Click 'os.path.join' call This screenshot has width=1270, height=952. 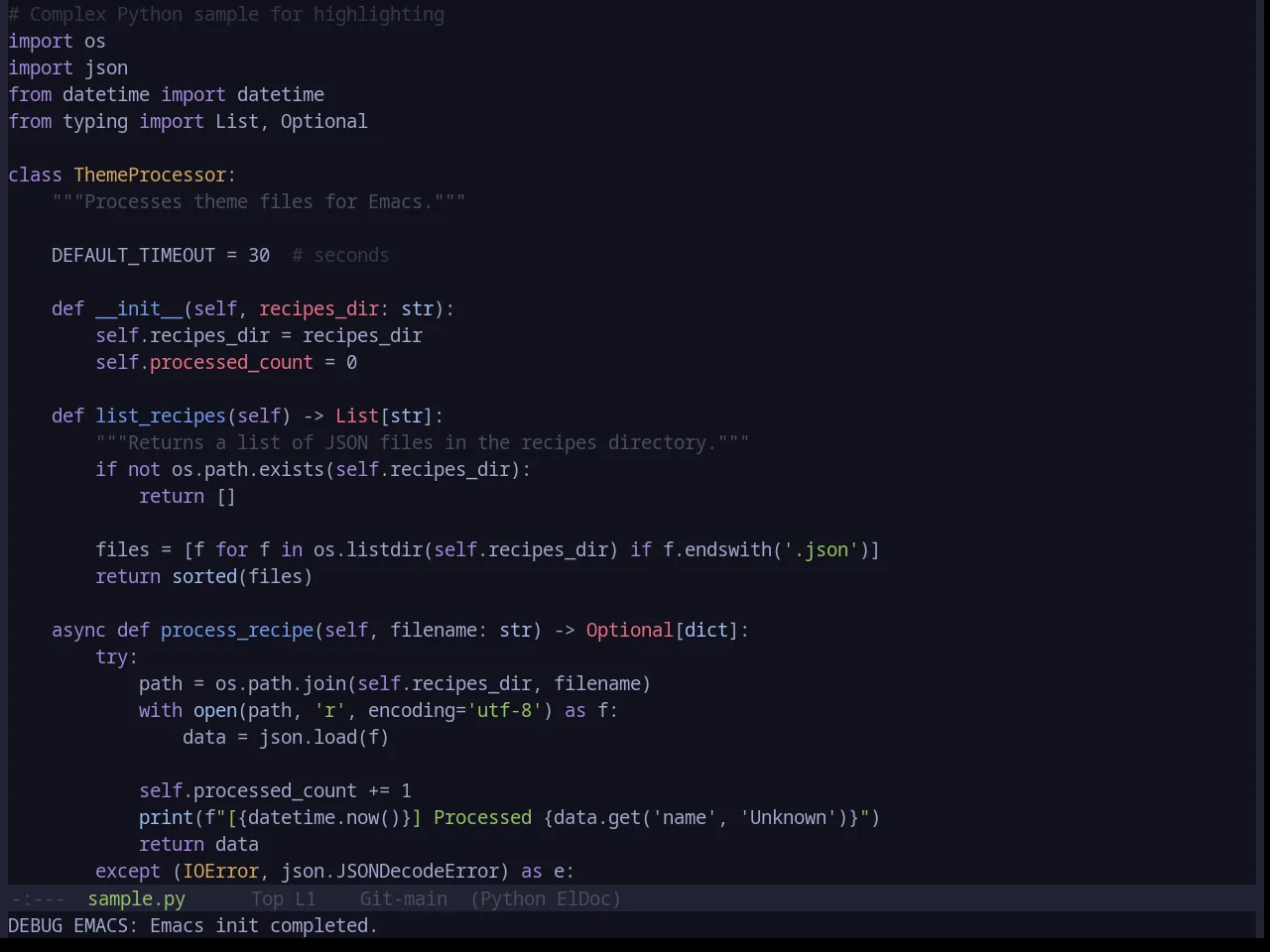click(281, 683)
